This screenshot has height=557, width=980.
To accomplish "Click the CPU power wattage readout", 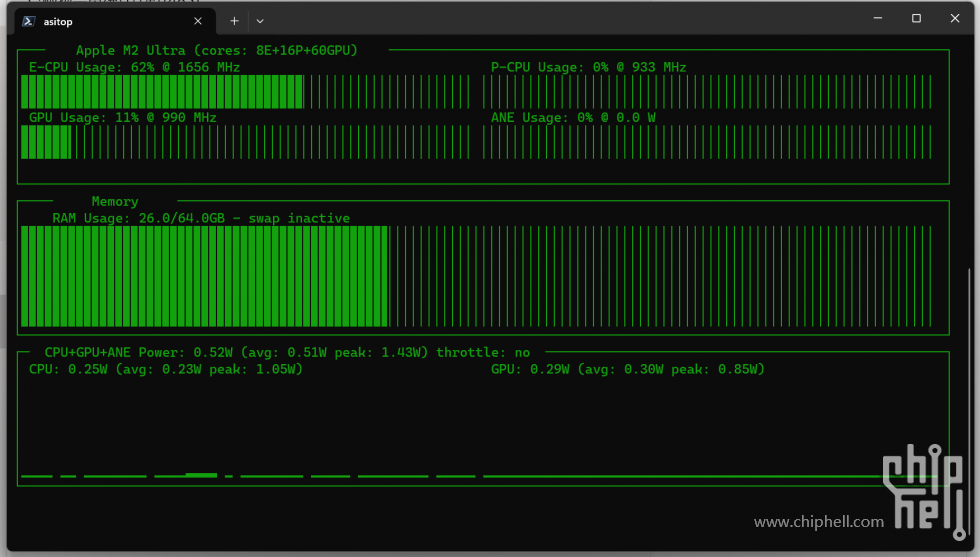I will click(166, 369).
